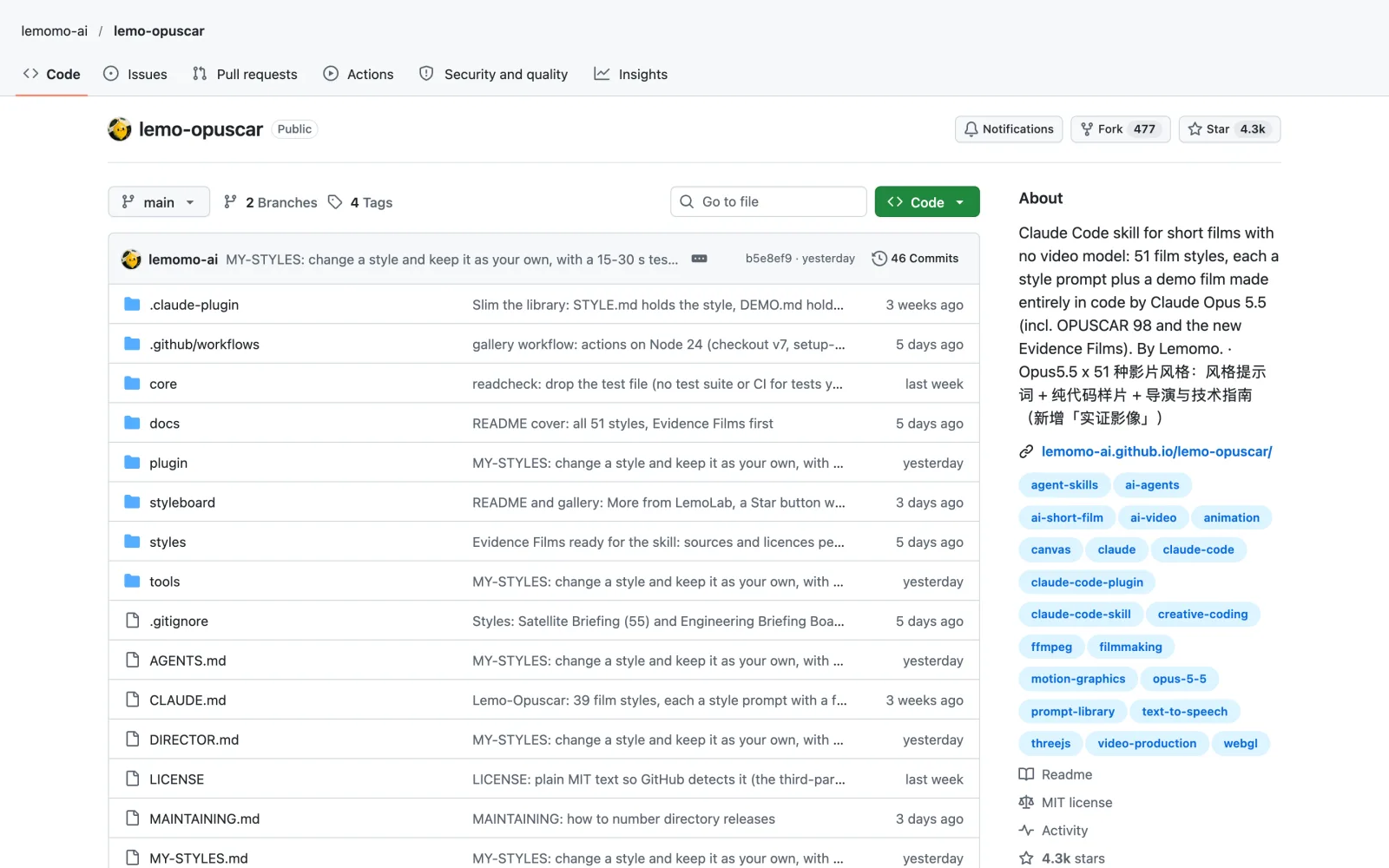Open the core folder

click(x=163, y=384)
